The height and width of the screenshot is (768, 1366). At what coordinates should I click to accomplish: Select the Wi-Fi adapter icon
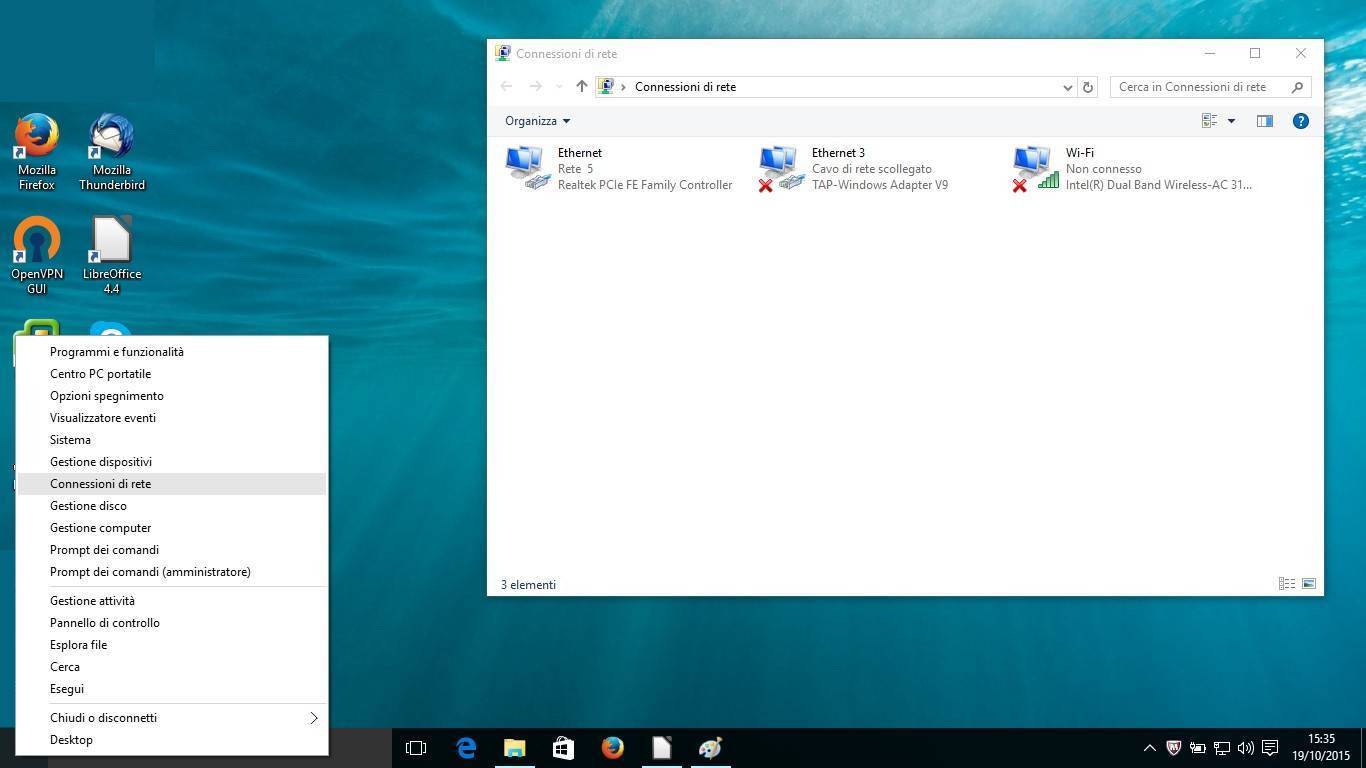(1035, 168)
